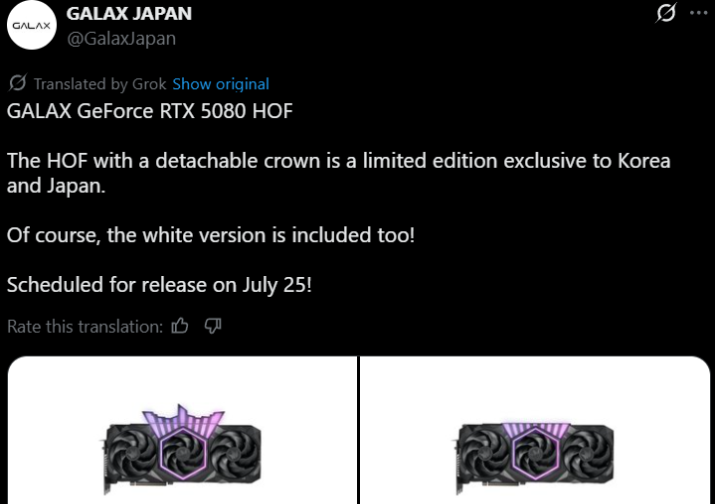This screenshot has width=715, height=504.
Task: Open the left image with raised crown GPU
Action: click(x=182, y=430)
